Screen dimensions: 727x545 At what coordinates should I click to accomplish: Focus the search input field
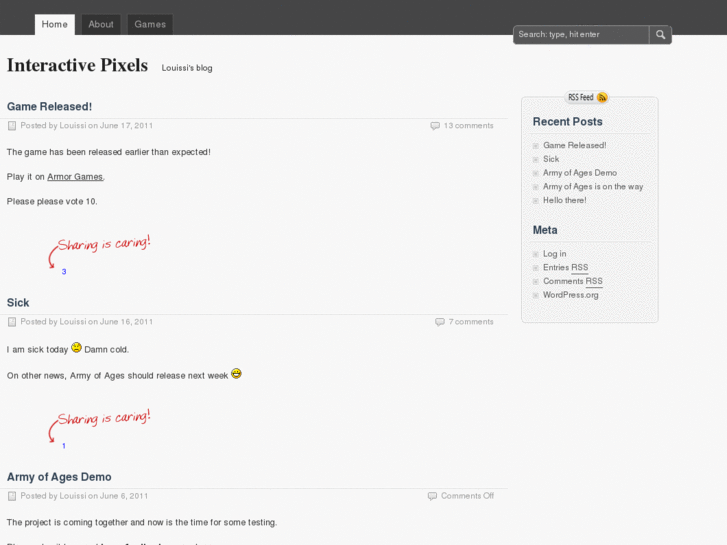point(581,35)
